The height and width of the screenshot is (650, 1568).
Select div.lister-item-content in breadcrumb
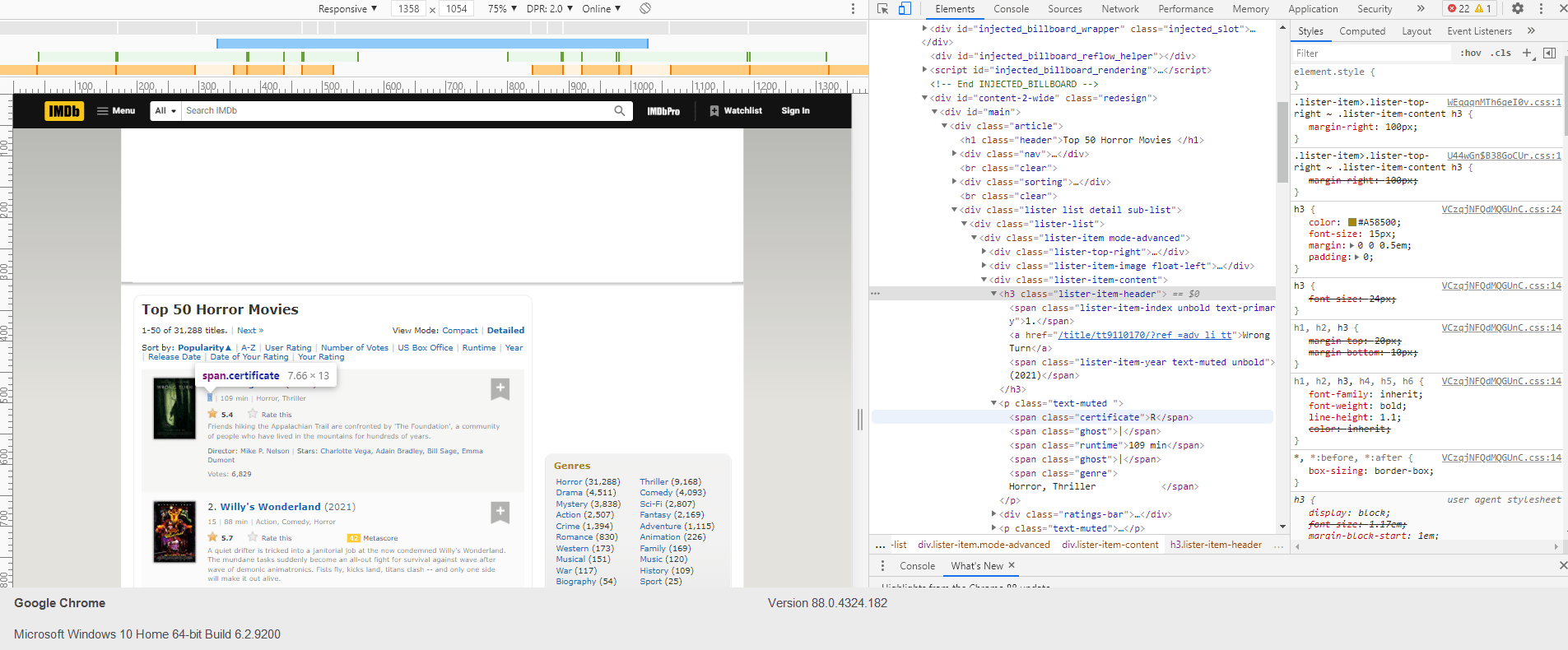coord(1110,545)
